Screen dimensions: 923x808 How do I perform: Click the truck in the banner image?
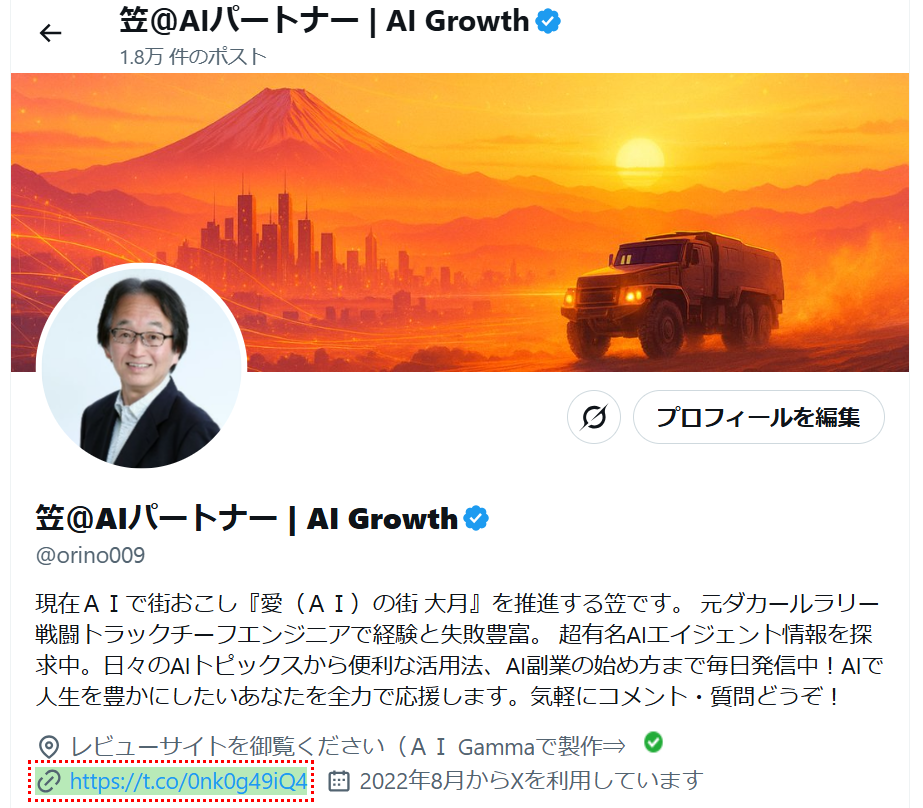coord(671,294)
